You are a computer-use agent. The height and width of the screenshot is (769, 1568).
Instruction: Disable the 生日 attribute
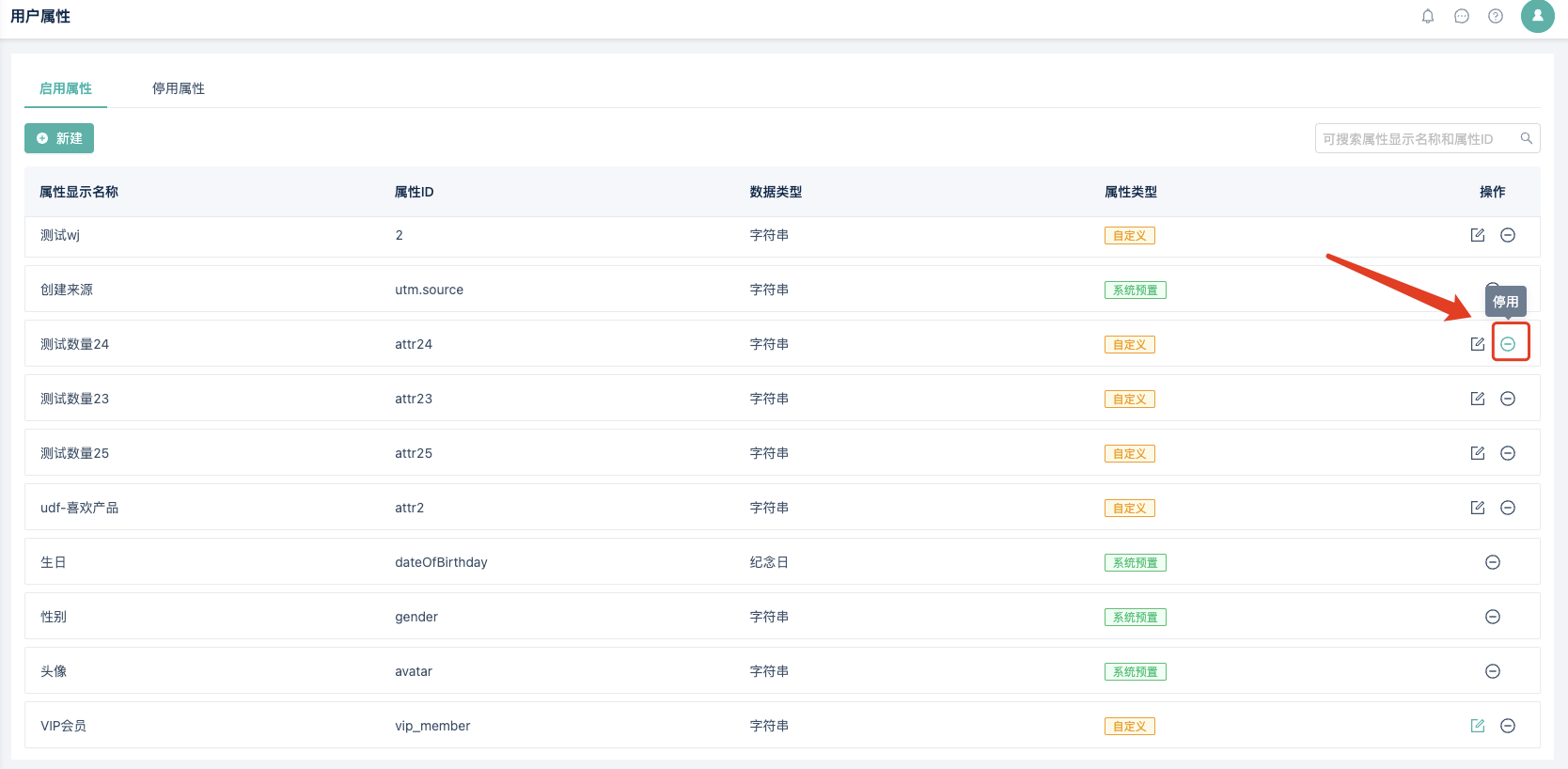pyautogui.click(x=1493, y=562)
